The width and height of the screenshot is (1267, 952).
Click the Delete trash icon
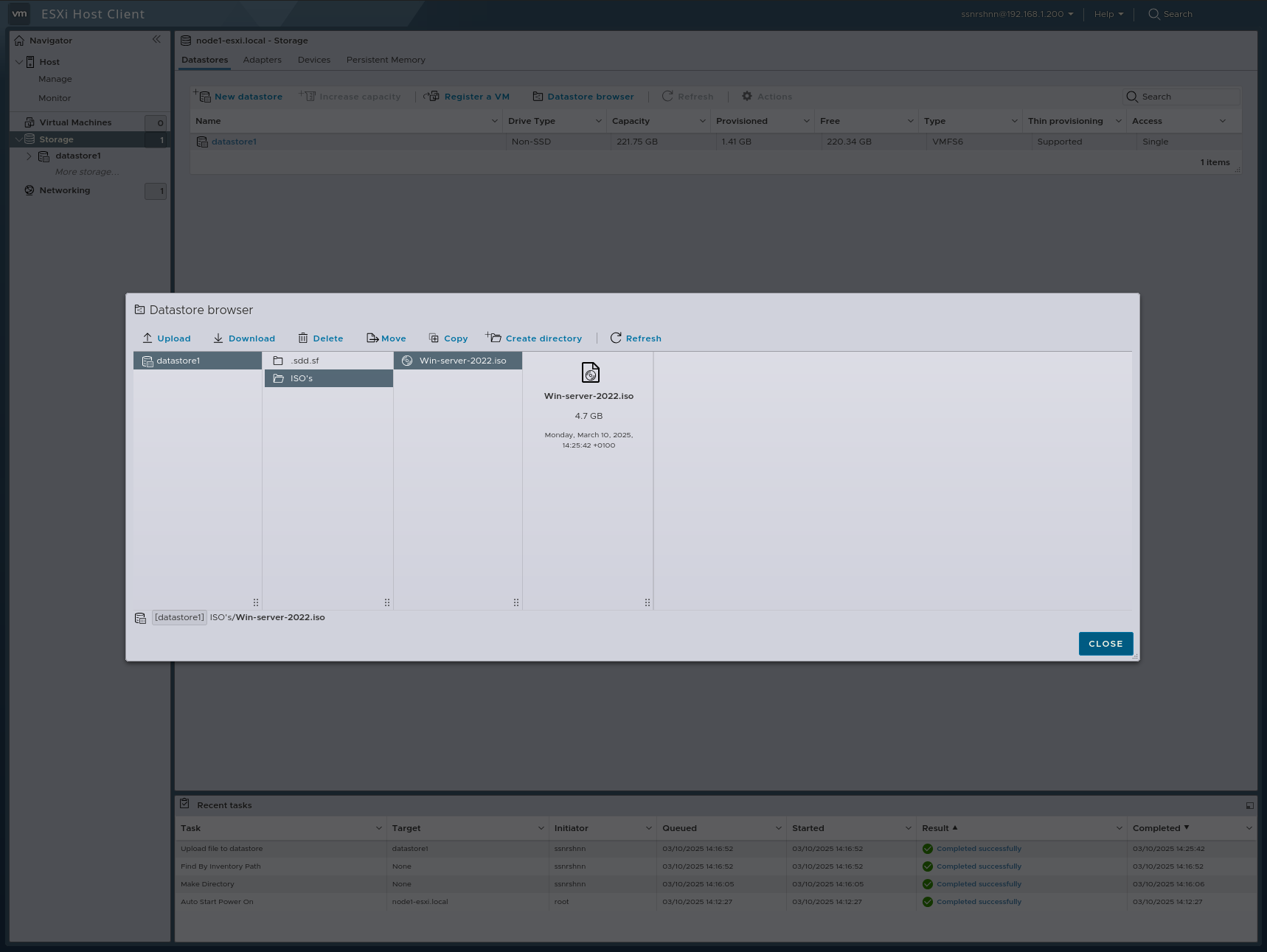click(303, 338)
